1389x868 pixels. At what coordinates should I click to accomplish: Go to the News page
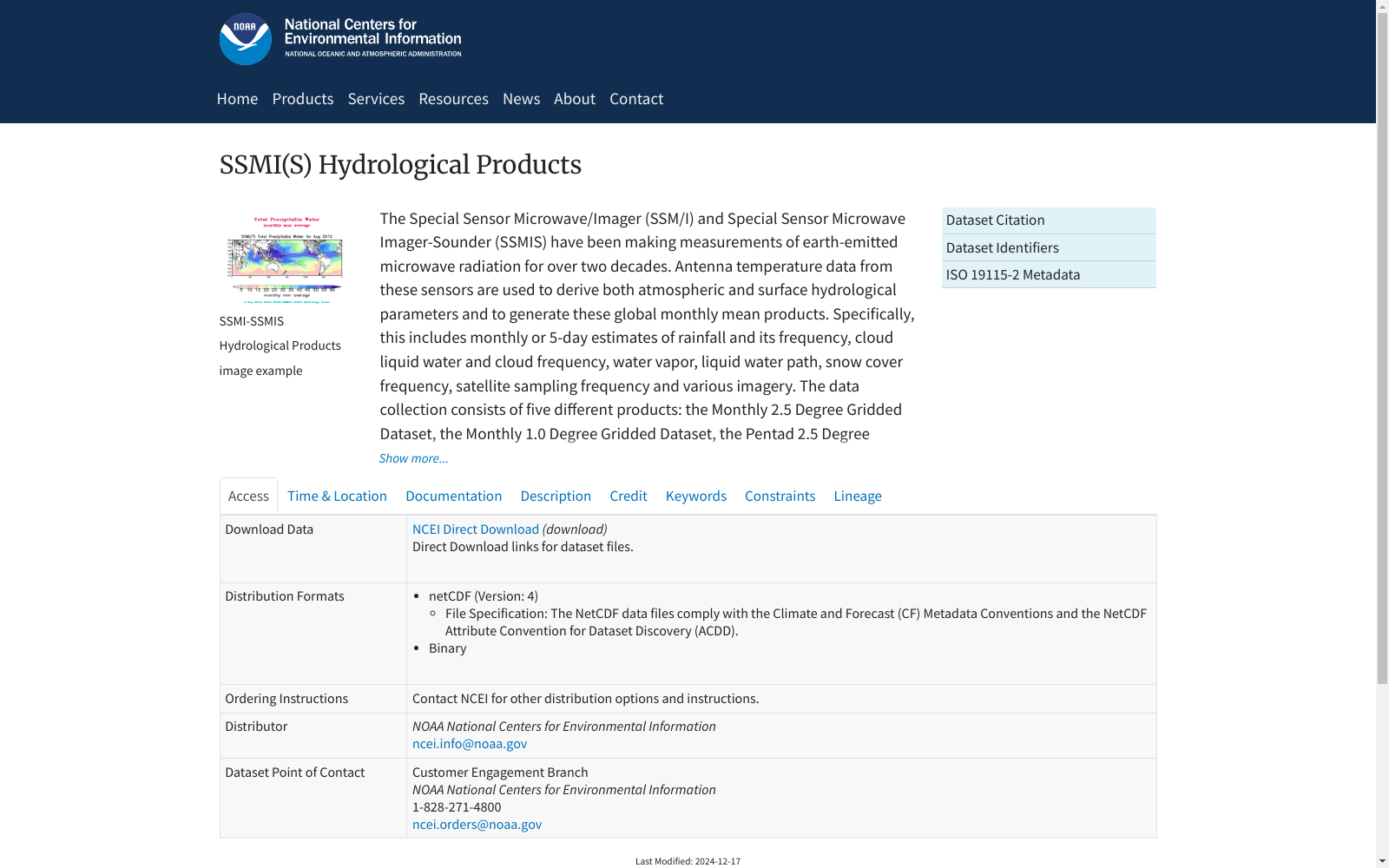click(521, 99)
